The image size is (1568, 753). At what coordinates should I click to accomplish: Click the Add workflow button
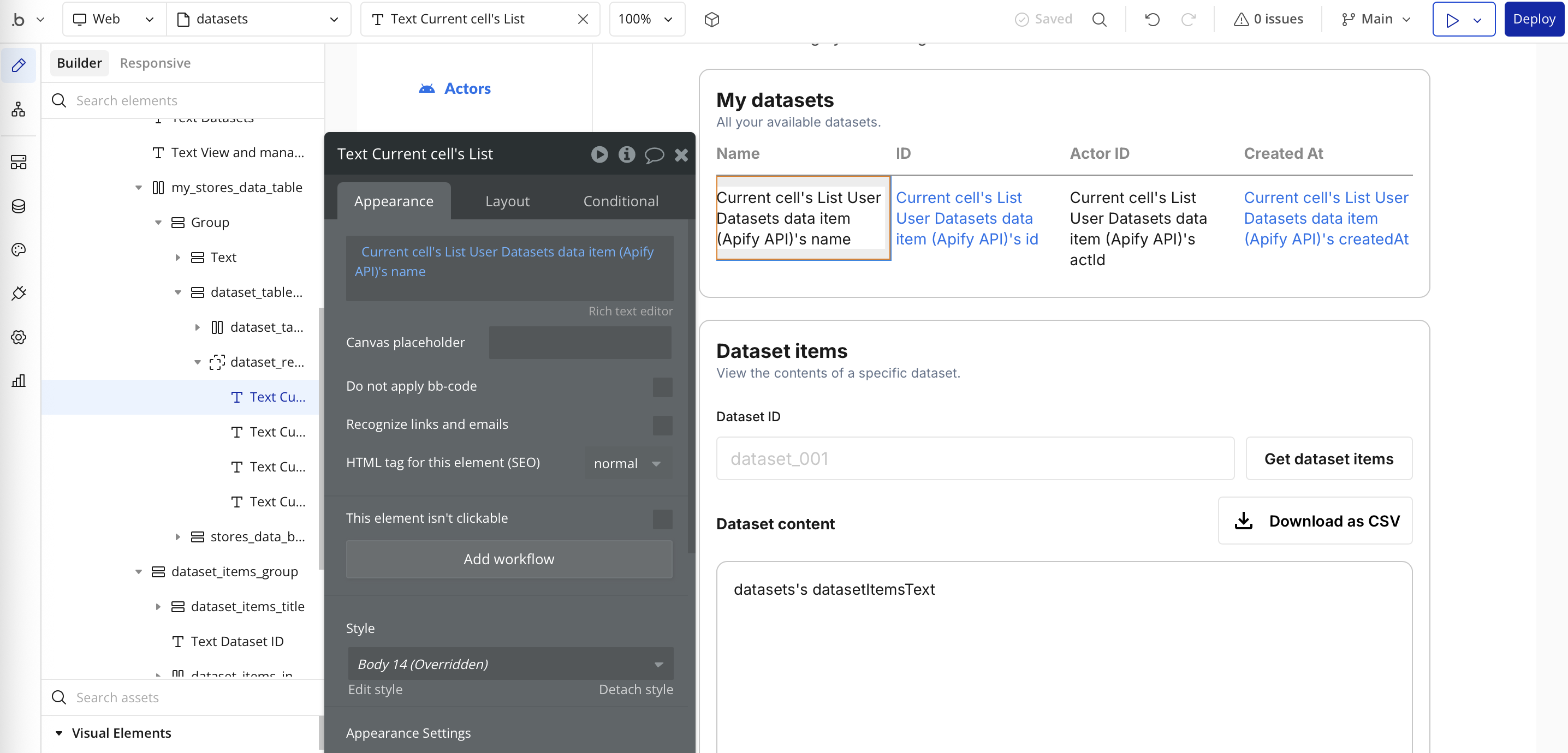tap(508, 559)
